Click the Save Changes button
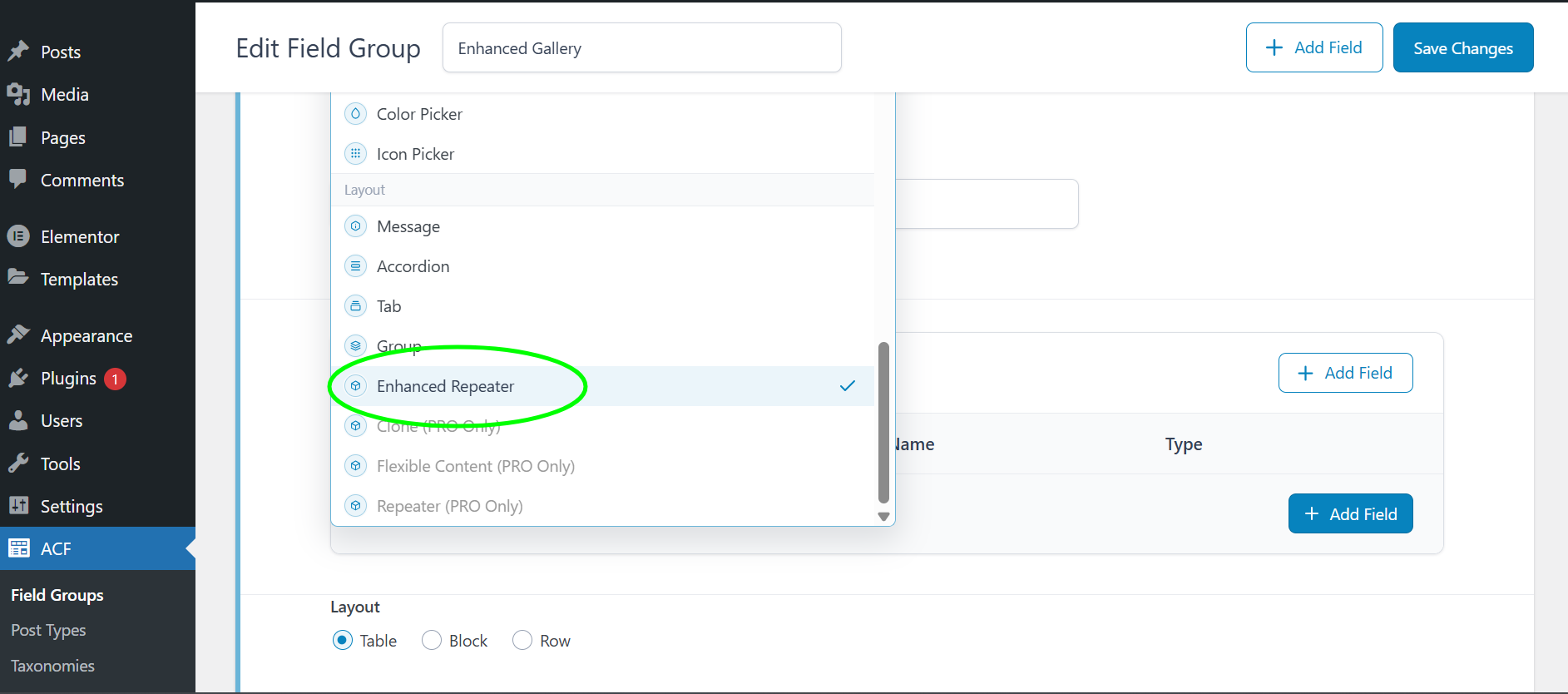The height and width of the screenshot is (694, 1568). coord(1462,48)
